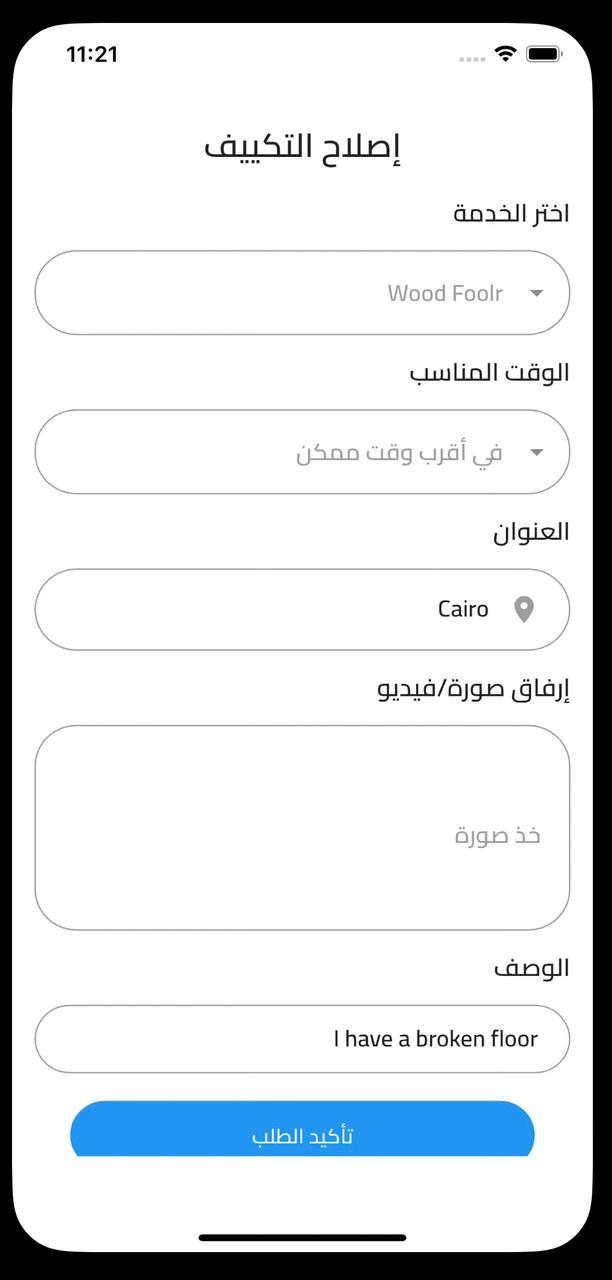Tap the chevron beside في أقرب وقت ممكن
612x1280 pixels.
pyautogui.click(x=537, y=452)
